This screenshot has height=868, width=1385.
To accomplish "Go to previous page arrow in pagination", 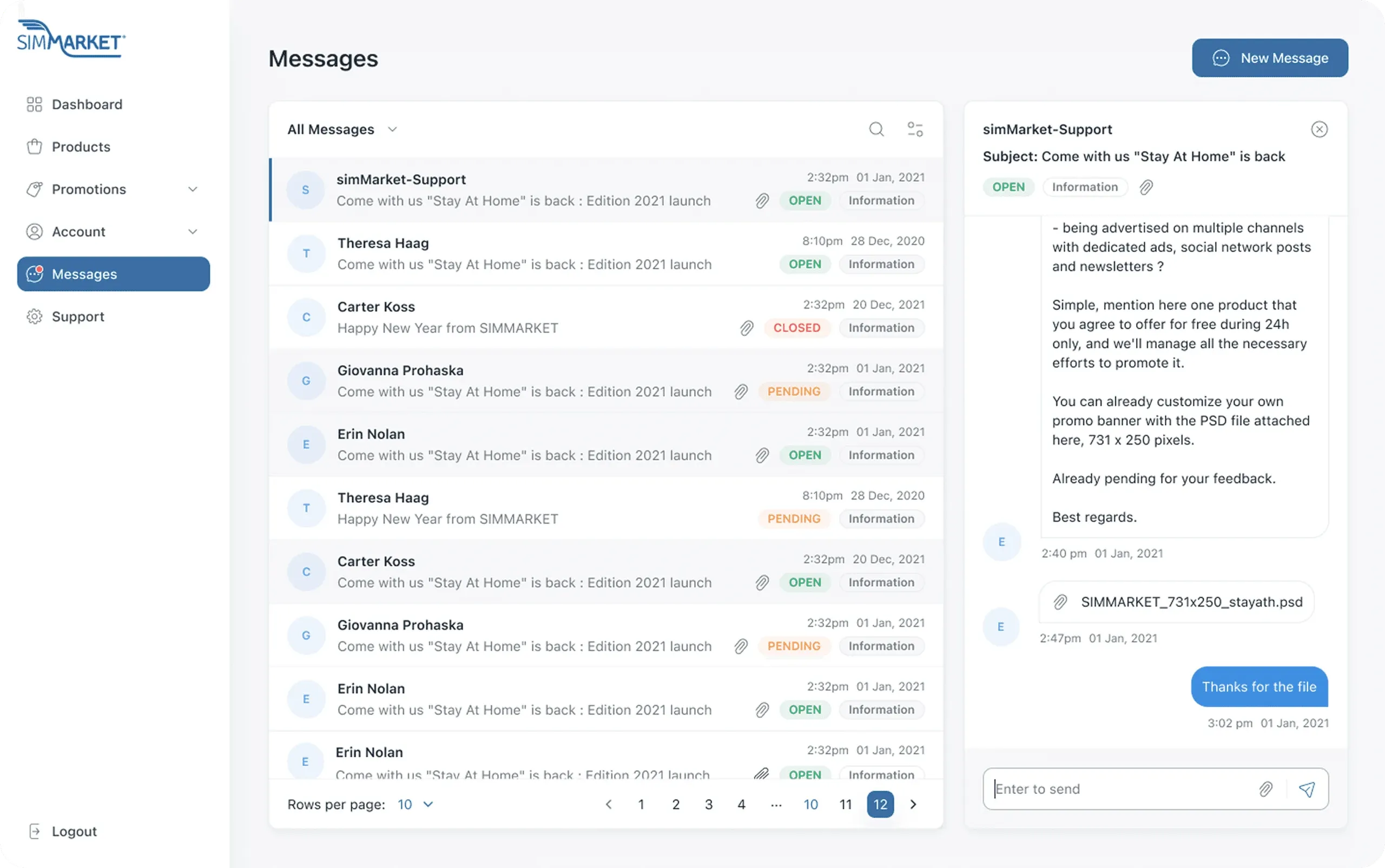I will click(608, 804).
